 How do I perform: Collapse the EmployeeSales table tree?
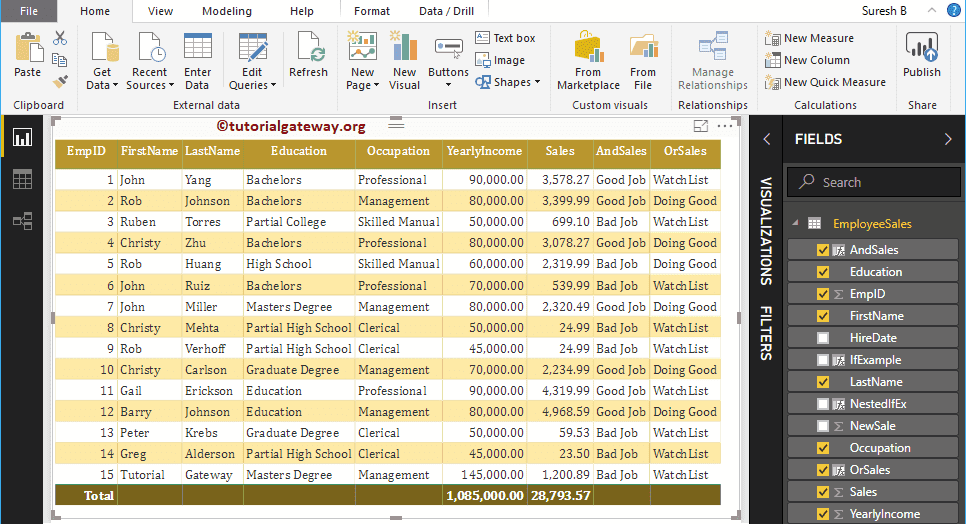[x=793, y=224]
